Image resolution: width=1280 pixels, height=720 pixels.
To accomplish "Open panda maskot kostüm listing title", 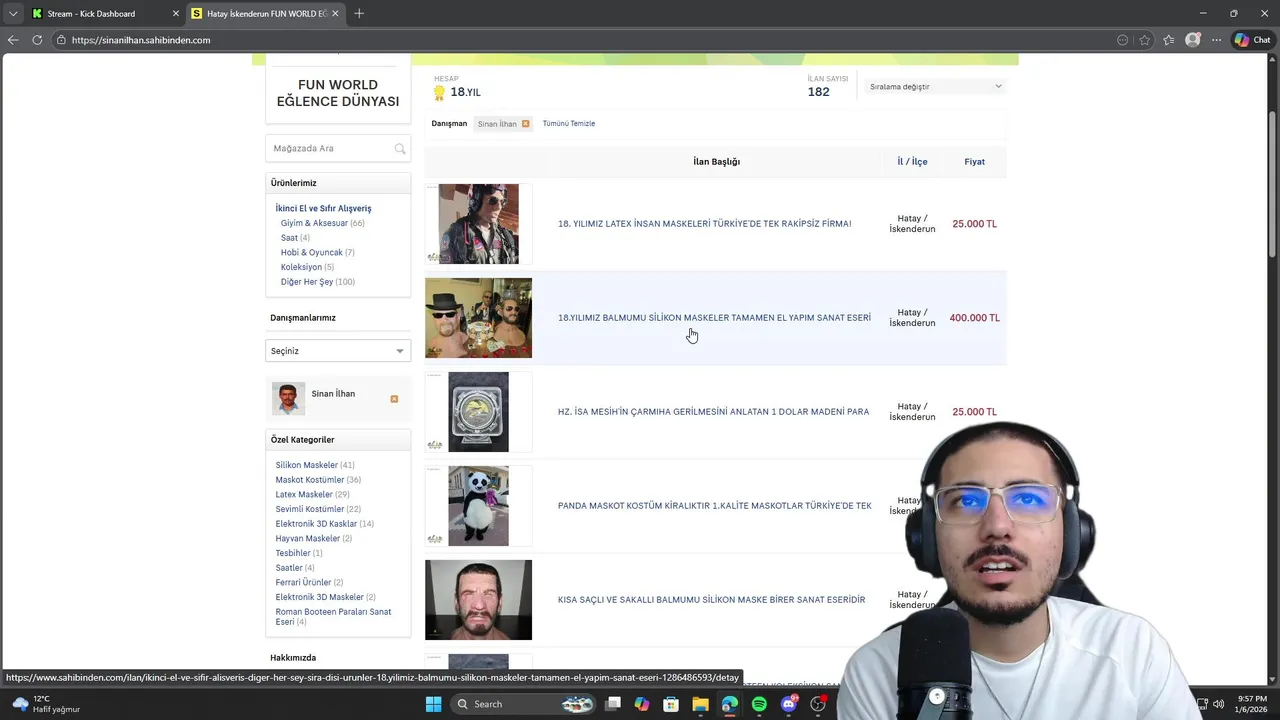I will (714, 506).
